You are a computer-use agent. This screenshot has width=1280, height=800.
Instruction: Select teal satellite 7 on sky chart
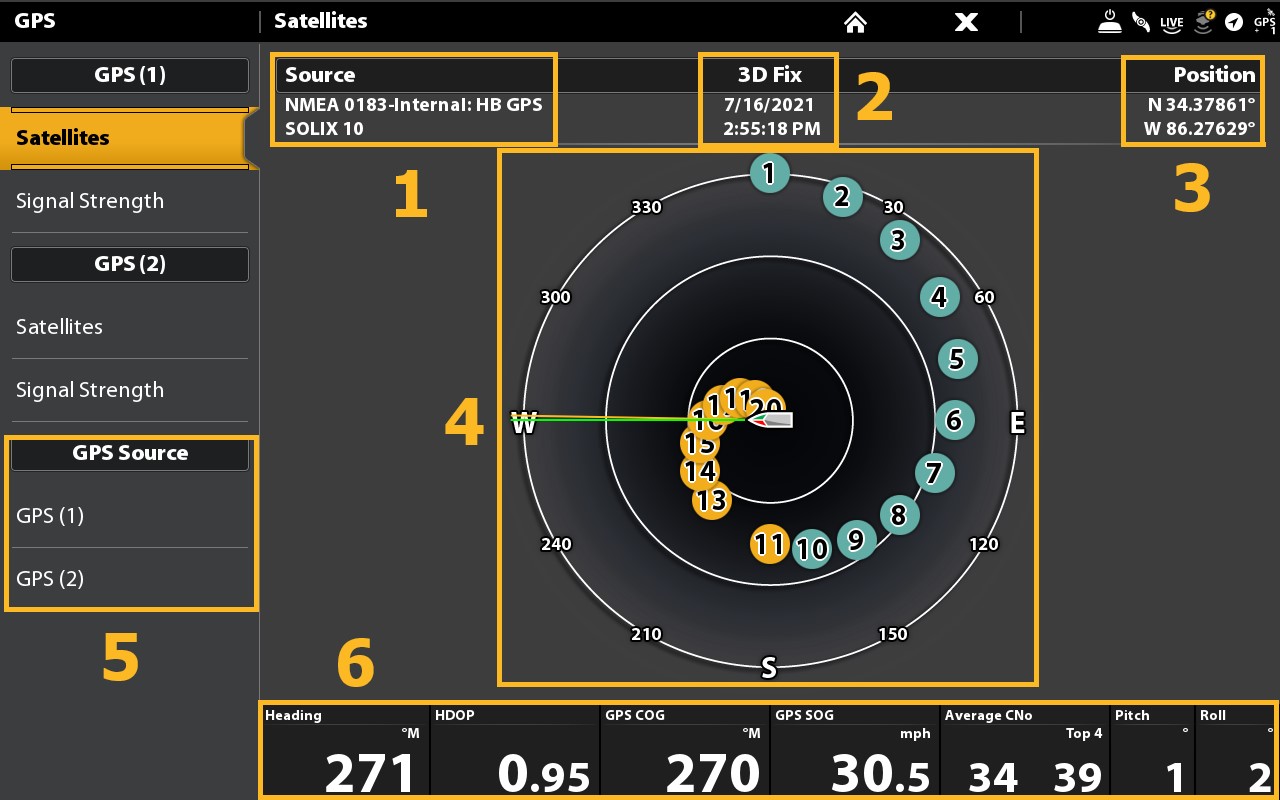pyautogui.click(x=934, y=472)
